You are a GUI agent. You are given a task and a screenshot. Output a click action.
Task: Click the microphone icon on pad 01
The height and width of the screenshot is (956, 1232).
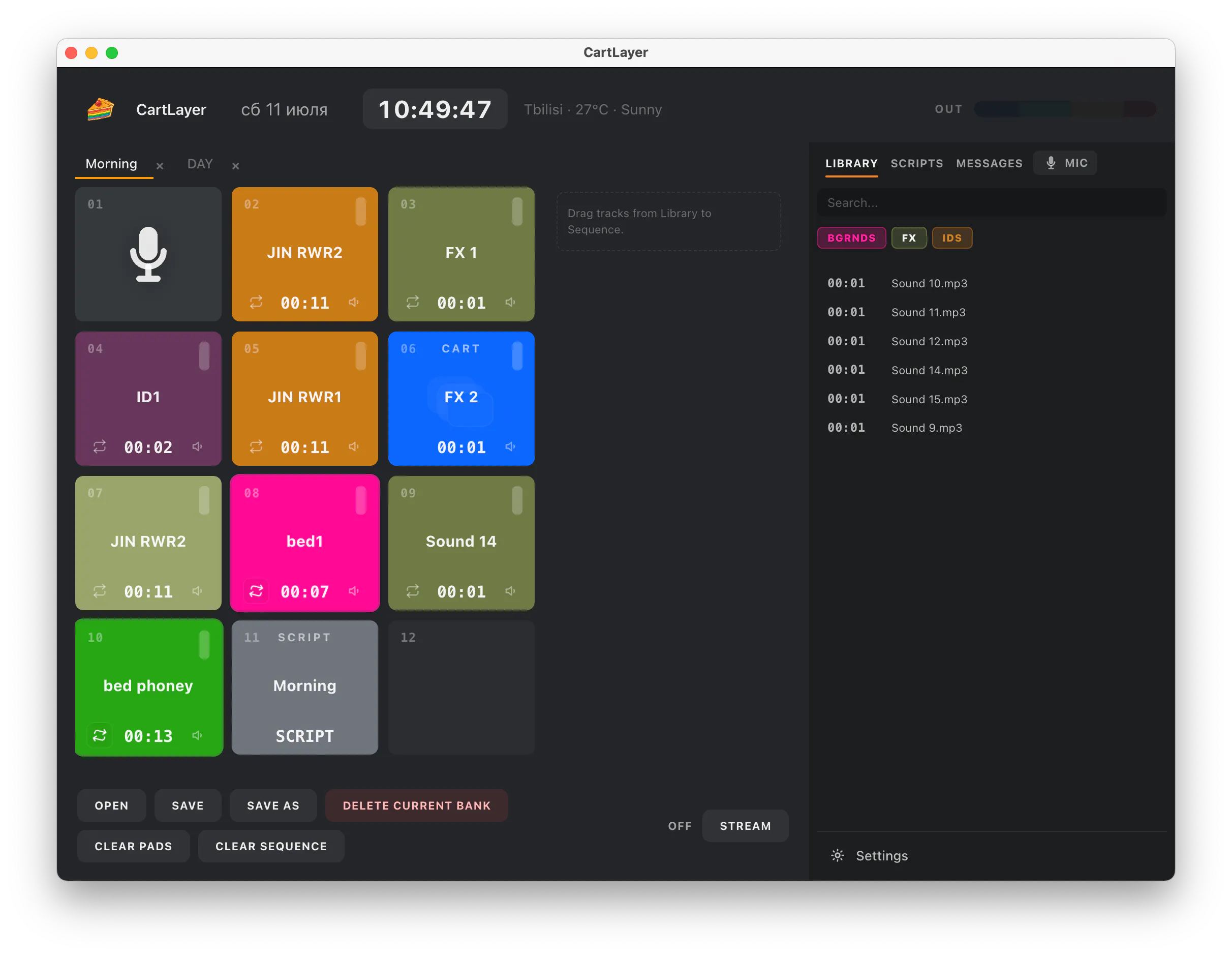(148, 254)
